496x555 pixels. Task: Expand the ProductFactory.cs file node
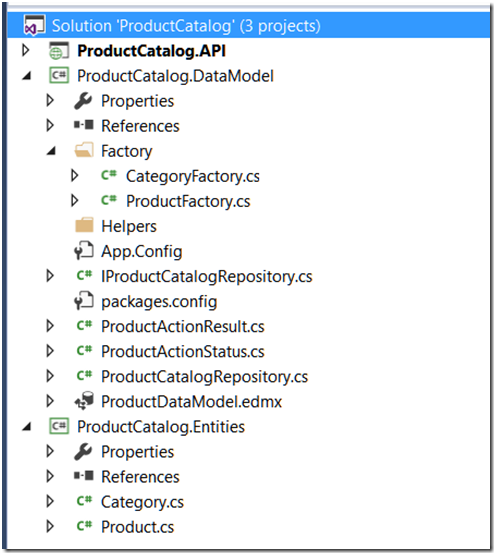[x=74, y=200]
